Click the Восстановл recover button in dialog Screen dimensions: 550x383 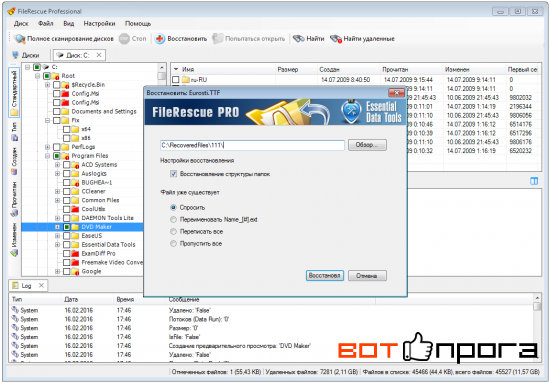coord(324,276)
